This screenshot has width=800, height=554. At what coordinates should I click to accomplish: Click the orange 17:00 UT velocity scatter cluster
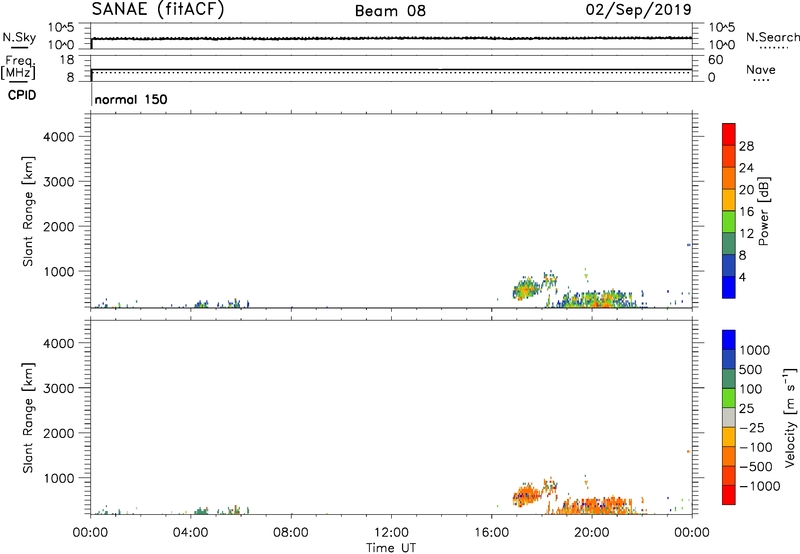click(x=527, y=495)
